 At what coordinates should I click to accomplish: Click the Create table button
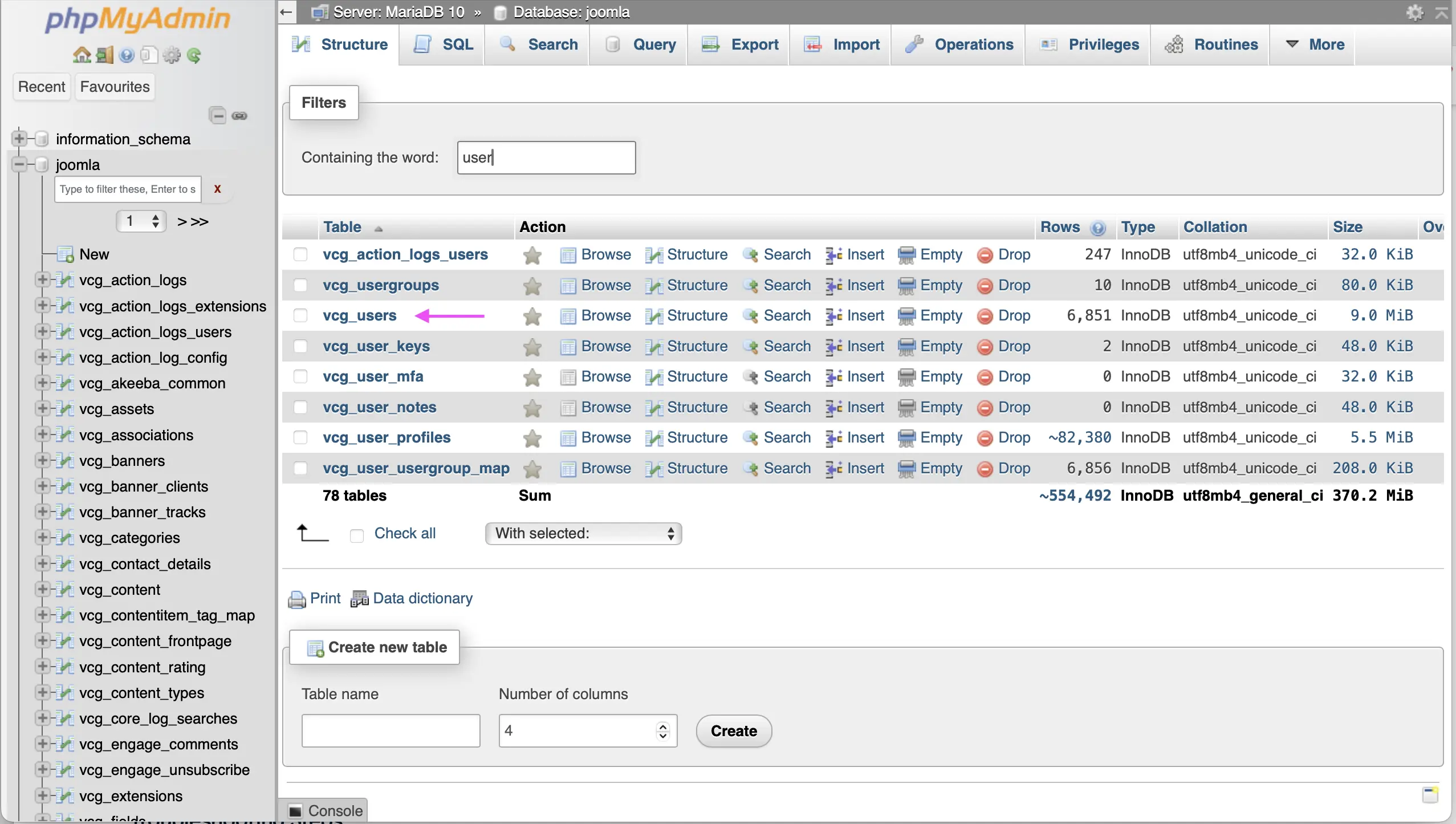pyautogui.click(x=733, y=731)
